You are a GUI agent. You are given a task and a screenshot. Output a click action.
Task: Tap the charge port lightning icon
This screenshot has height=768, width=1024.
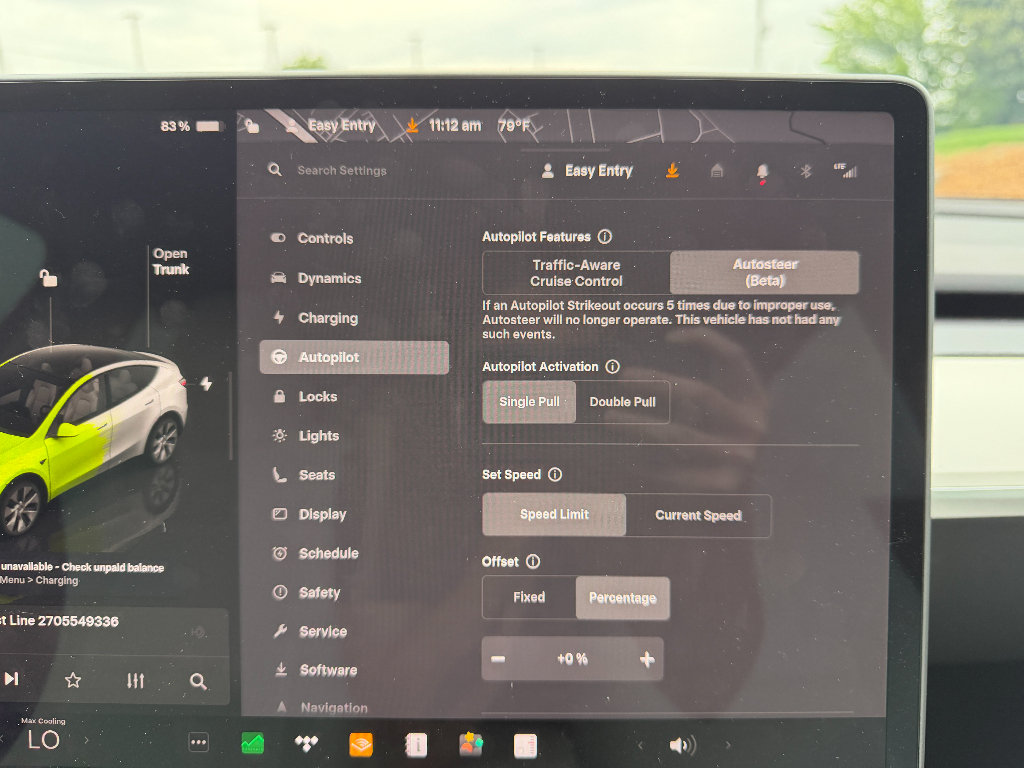pyautogui.click(x=206, y=383)
